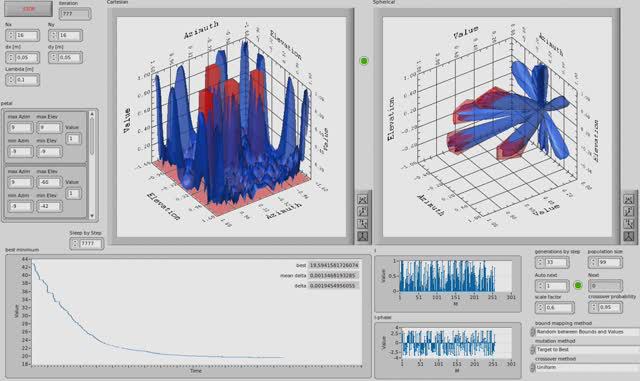The width and height of the screenshot is (640, 381).
Task: Click the first petal's max Elev field
Action: point(49,128)
